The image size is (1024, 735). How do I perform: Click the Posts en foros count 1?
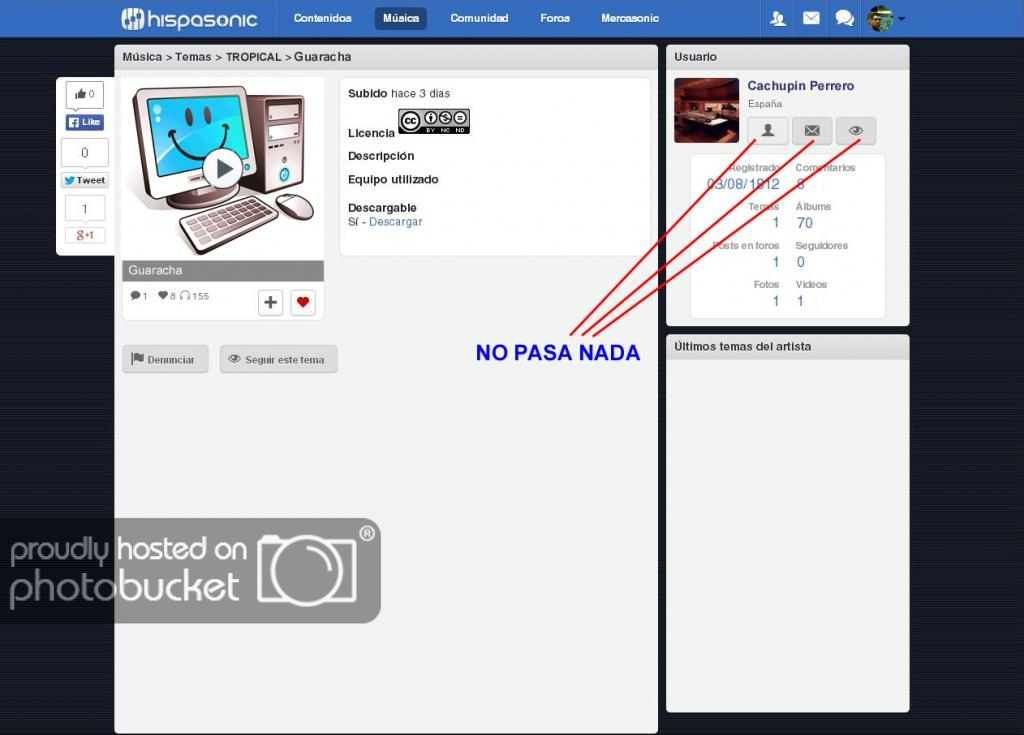click(776, 263)
